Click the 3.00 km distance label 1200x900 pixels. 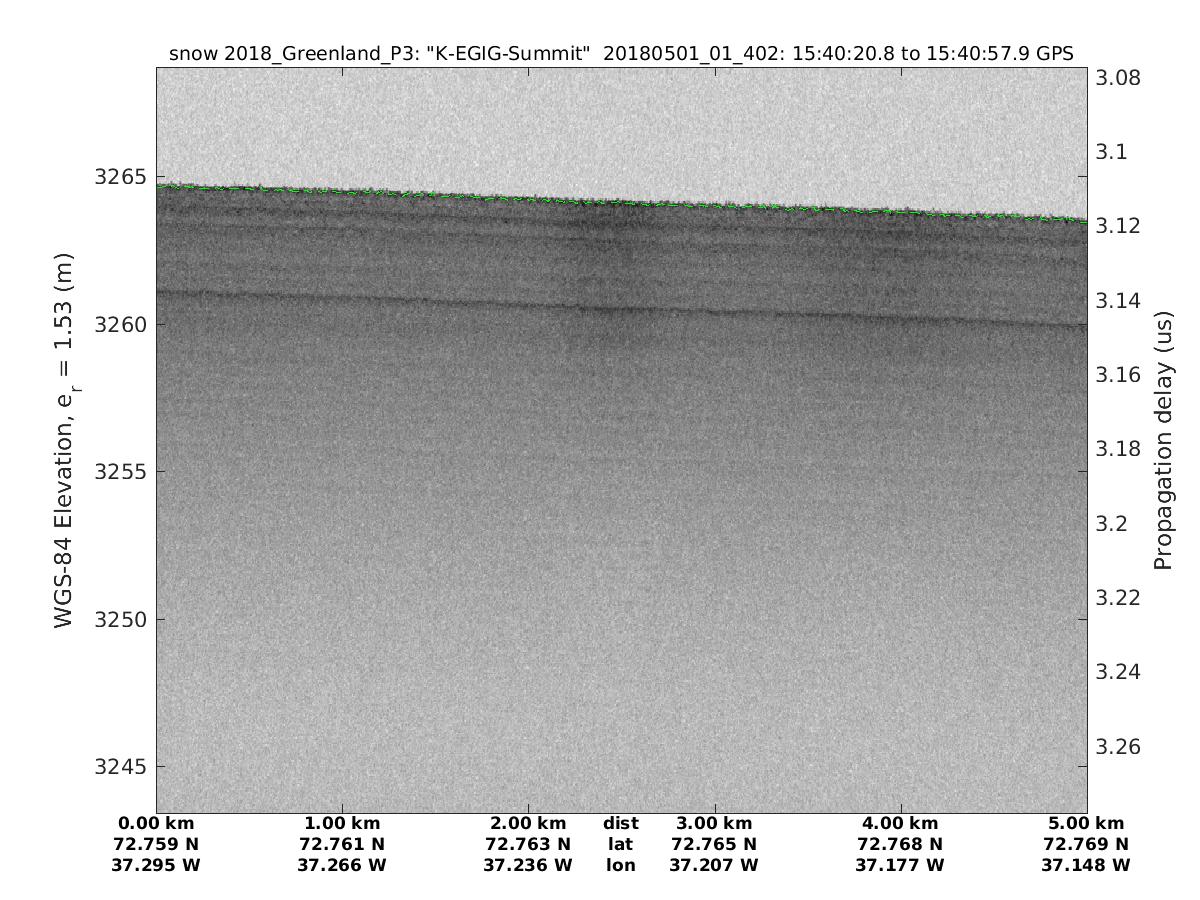(714, 824)
